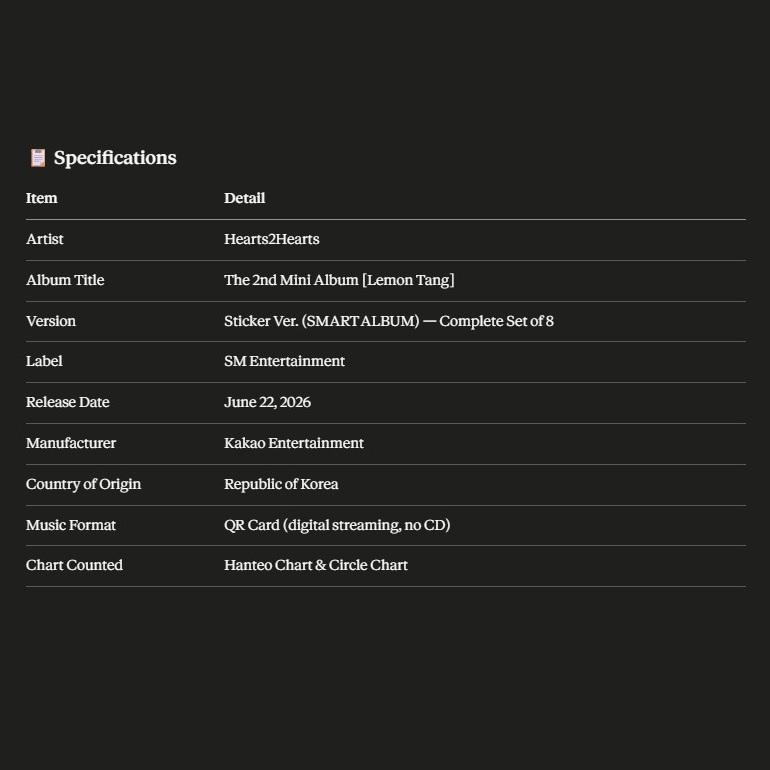Image resolution: width=770 pixels, height=770 pixels.
Task: Click the Album Title row label
Action: [65, 280]
